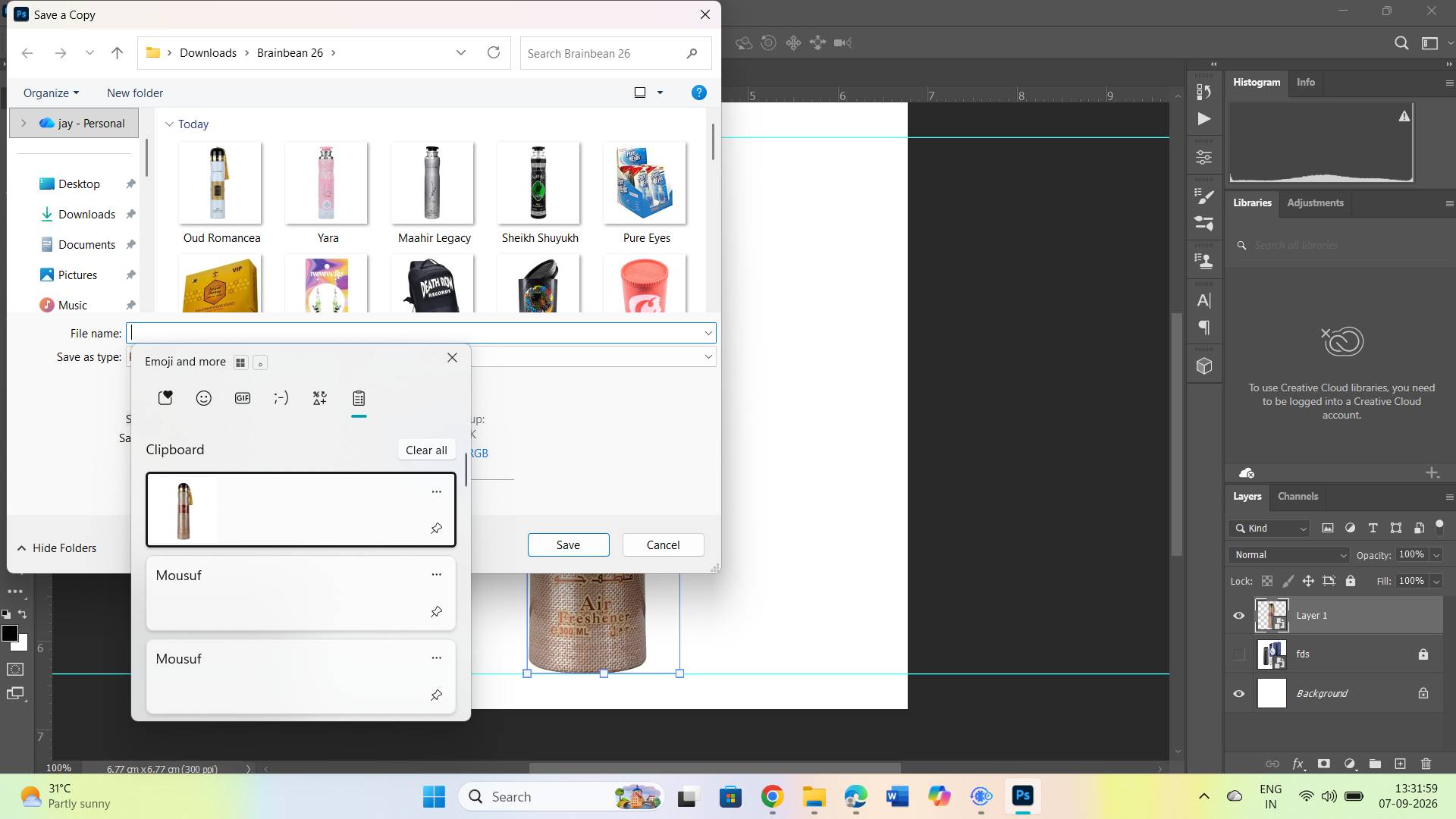
Task: Collapse the Today file group
Action: pyautogui.click(x=169, y=124)
